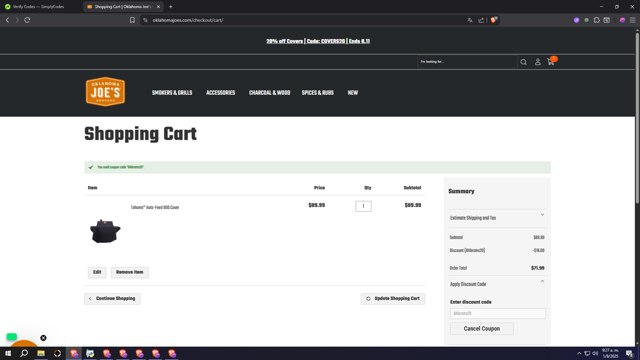
Task: Open the browser hamburger menu
Action: pyautogui.click(x=633, y=20)
